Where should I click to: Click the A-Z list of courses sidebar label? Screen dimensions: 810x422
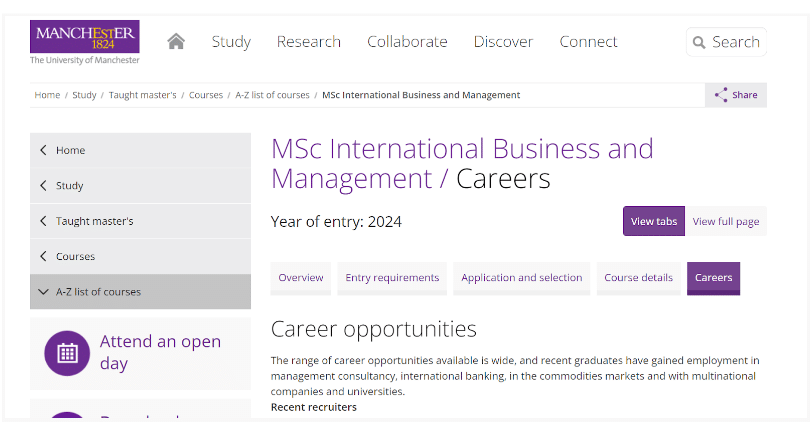coord(98,292)
